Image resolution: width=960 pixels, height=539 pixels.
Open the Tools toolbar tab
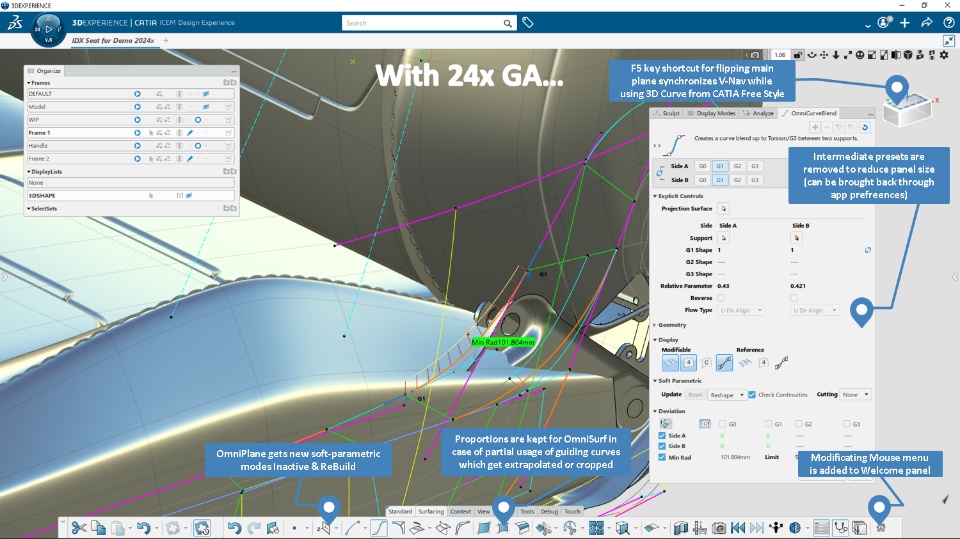(527, 511)
